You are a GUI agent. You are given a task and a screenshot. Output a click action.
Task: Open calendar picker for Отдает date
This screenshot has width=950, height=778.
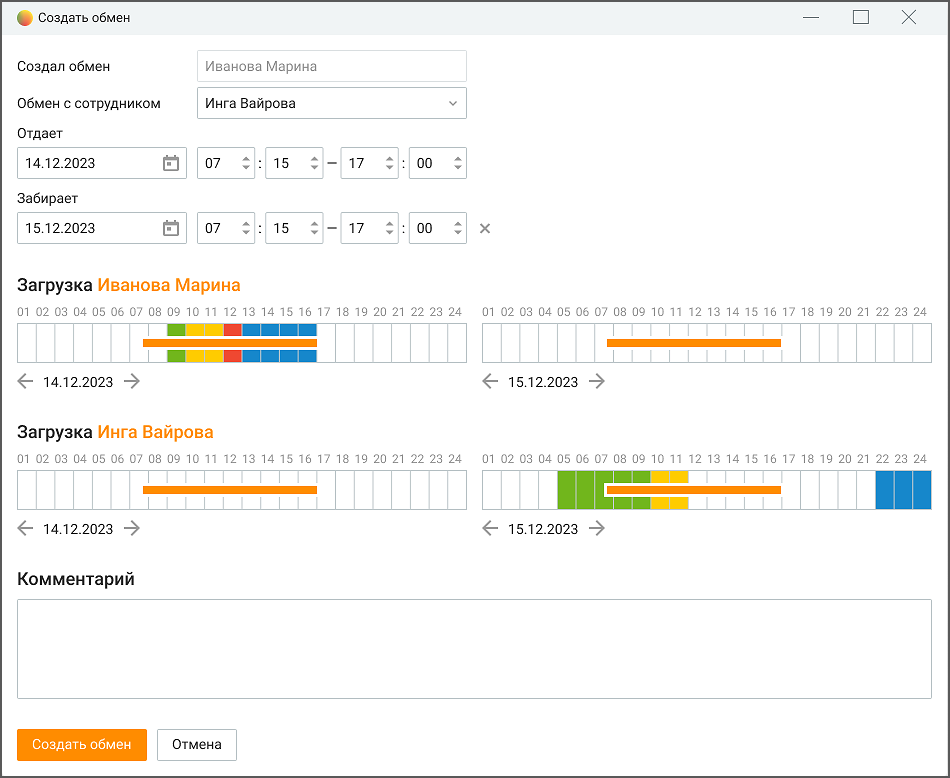[x=171, y=163]
